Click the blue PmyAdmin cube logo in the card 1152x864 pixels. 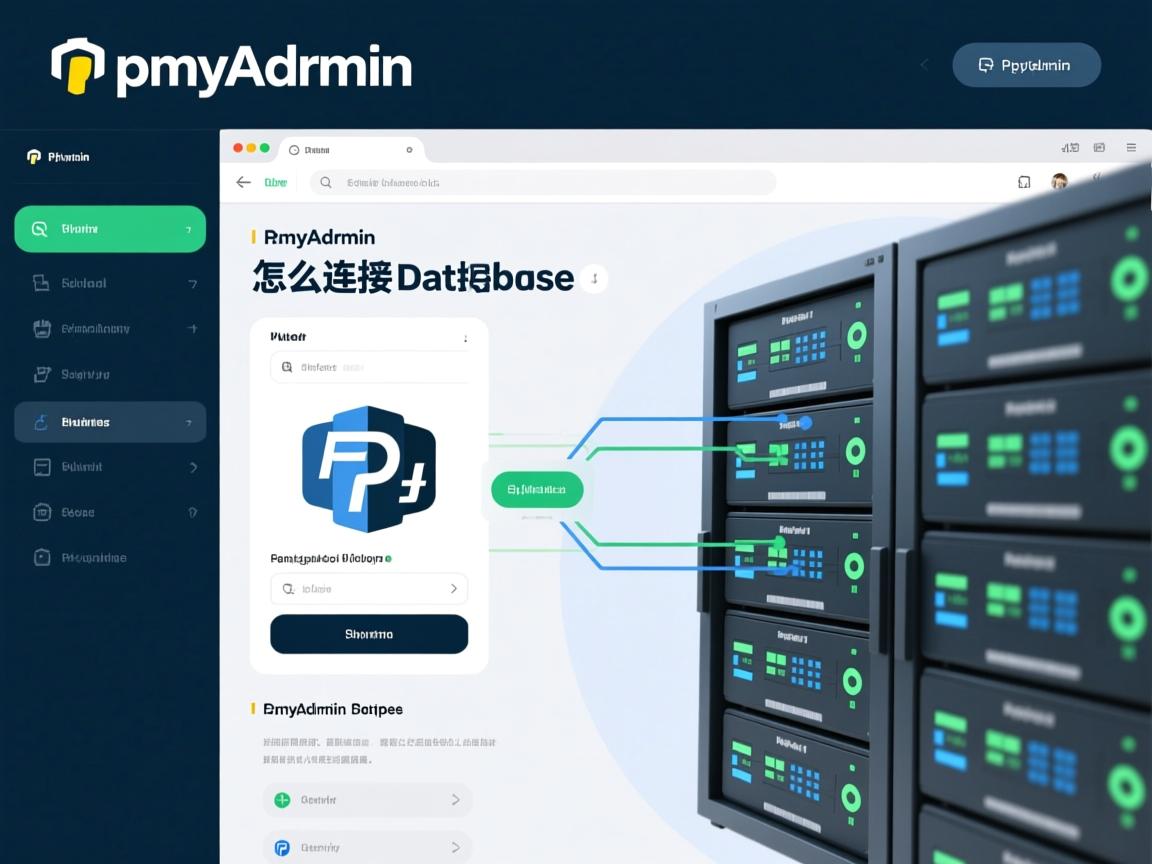pyautogui.click(x=368, y=468)
